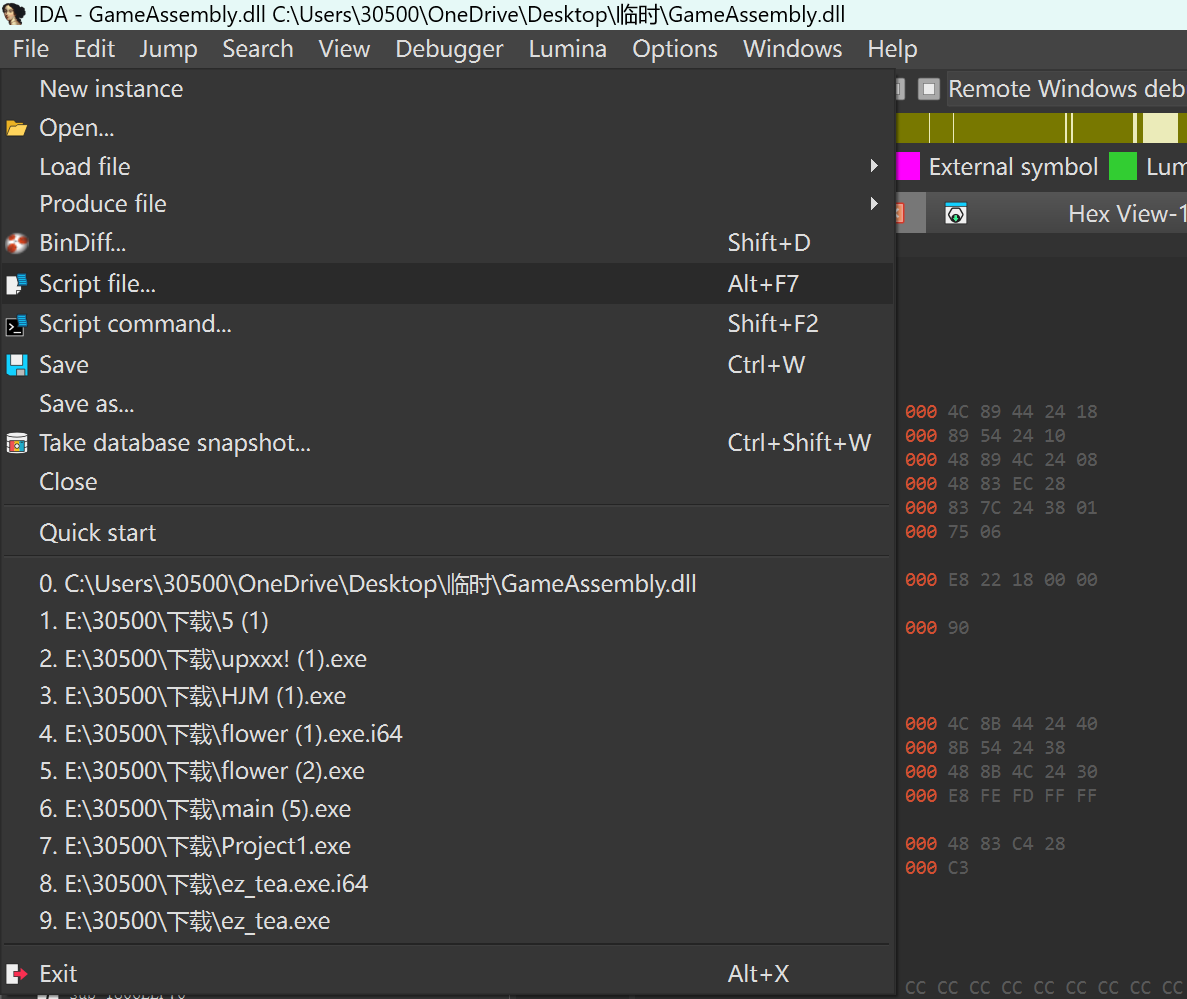Launch BinDiff... menu entry
The height and width of the screenshot is (999, 1187).
(447, 243)
